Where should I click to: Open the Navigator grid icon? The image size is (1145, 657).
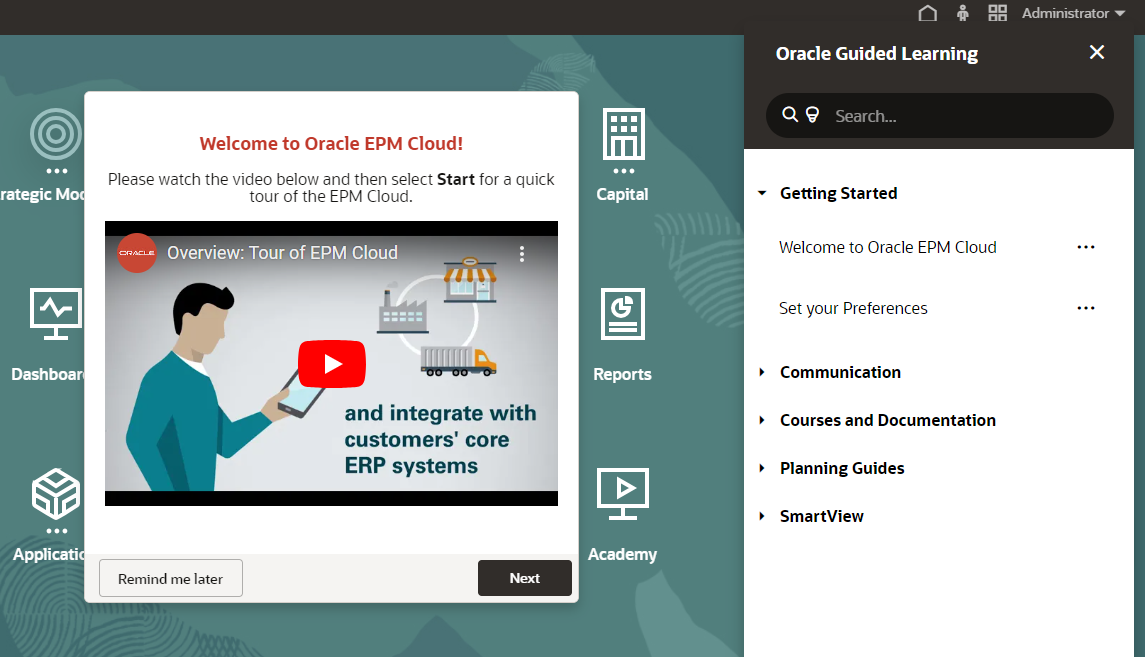997,13
